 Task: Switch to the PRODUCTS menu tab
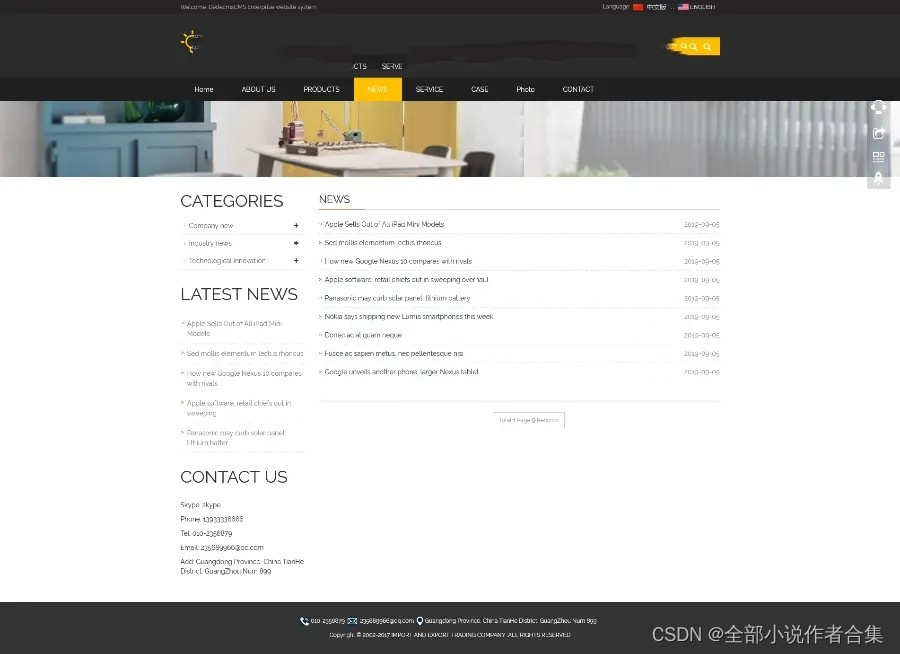(321, 89)
